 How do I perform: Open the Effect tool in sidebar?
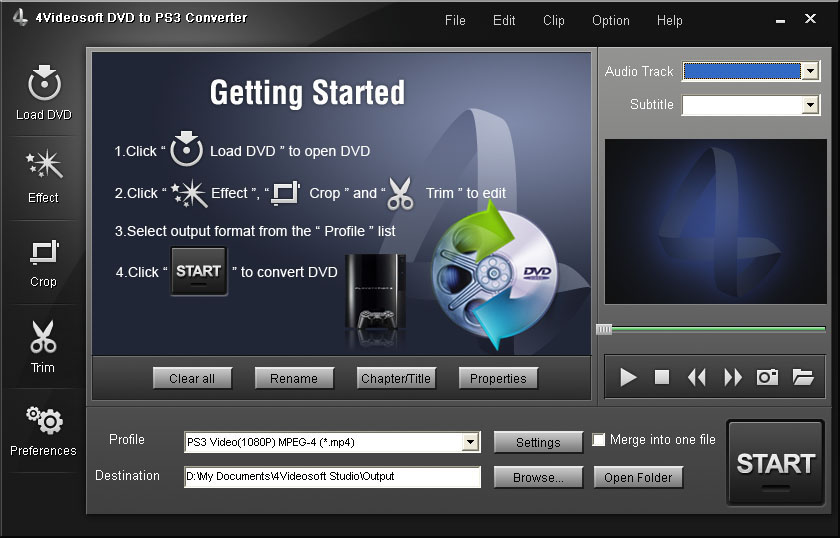(x=44, y=164)
